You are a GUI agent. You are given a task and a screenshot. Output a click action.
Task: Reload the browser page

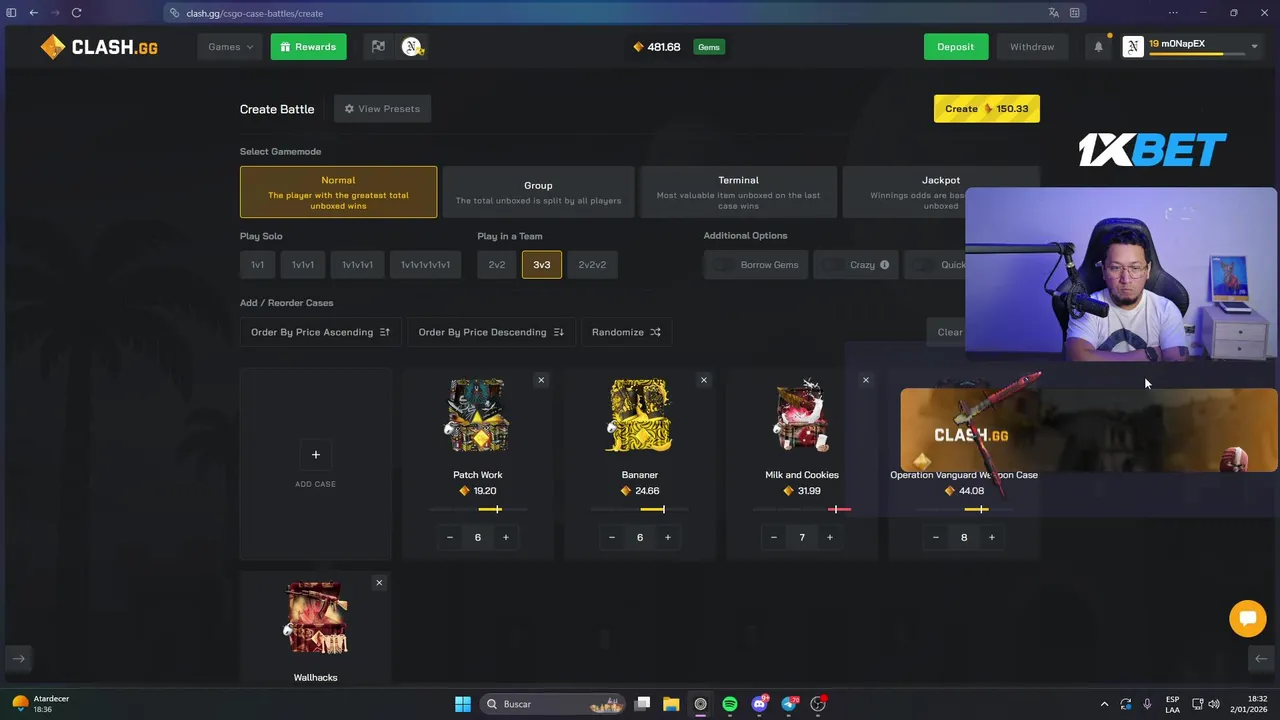click(x=76, y=13)
